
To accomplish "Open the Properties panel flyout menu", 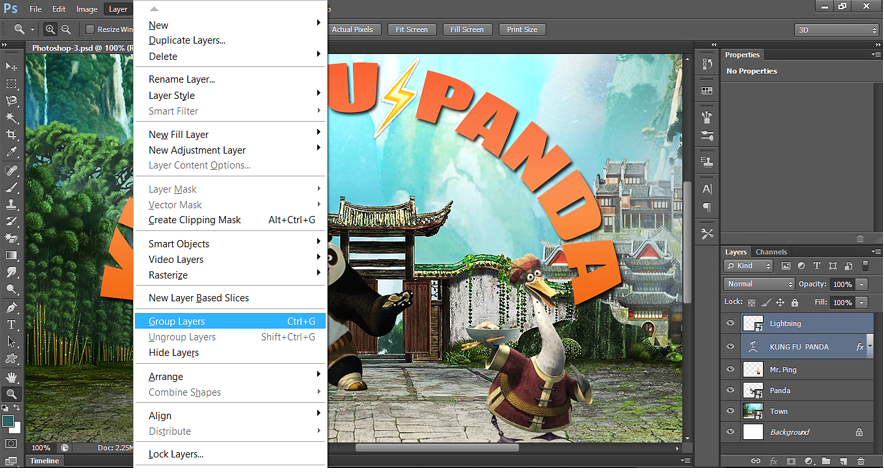I will [876, 55].
